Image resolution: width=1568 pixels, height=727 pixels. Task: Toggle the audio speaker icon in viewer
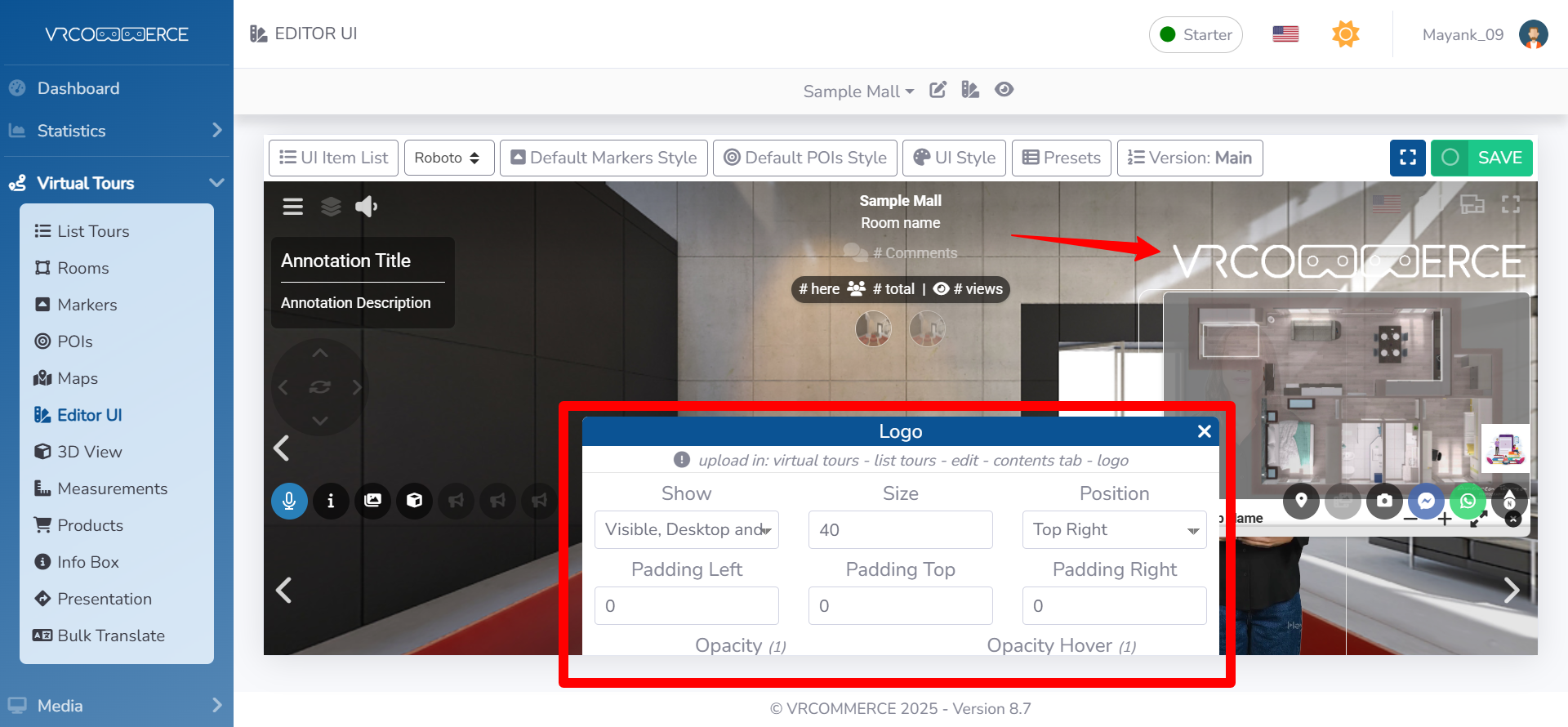point(366,207)
